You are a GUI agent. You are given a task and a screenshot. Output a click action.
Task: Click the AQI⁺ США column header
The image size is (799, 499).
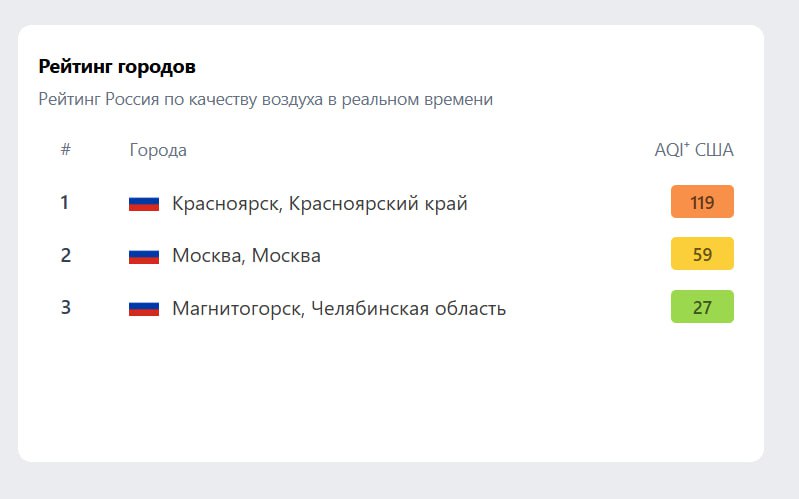(x=693, y=150)
